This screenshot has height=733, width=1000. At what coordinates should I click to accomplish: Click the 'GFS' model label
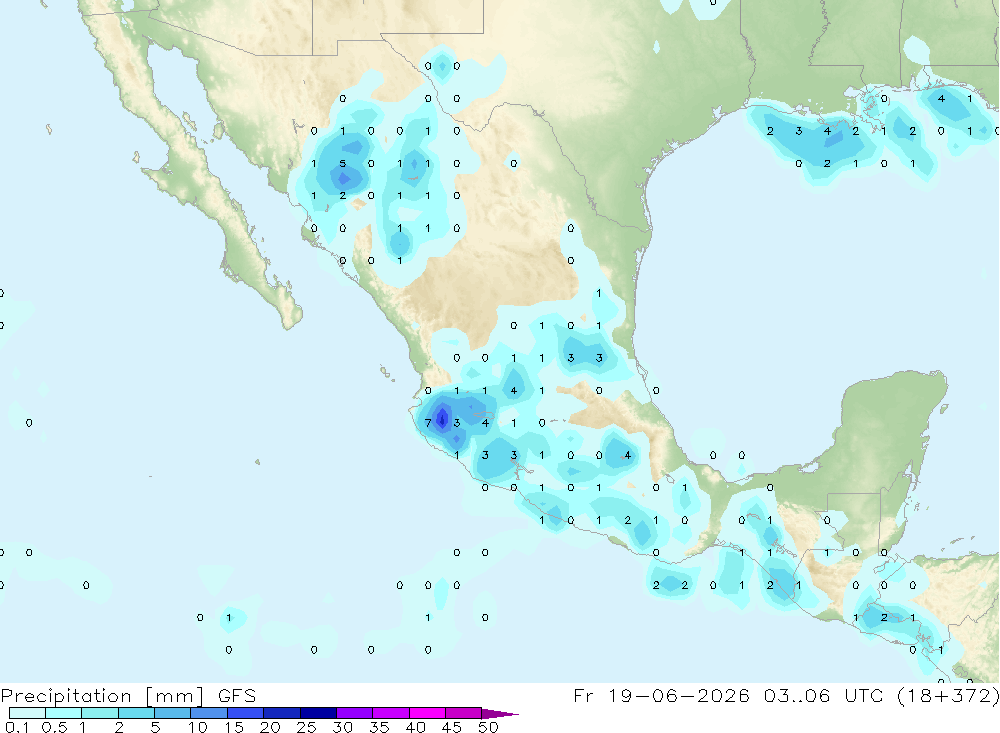coord(237,695)
